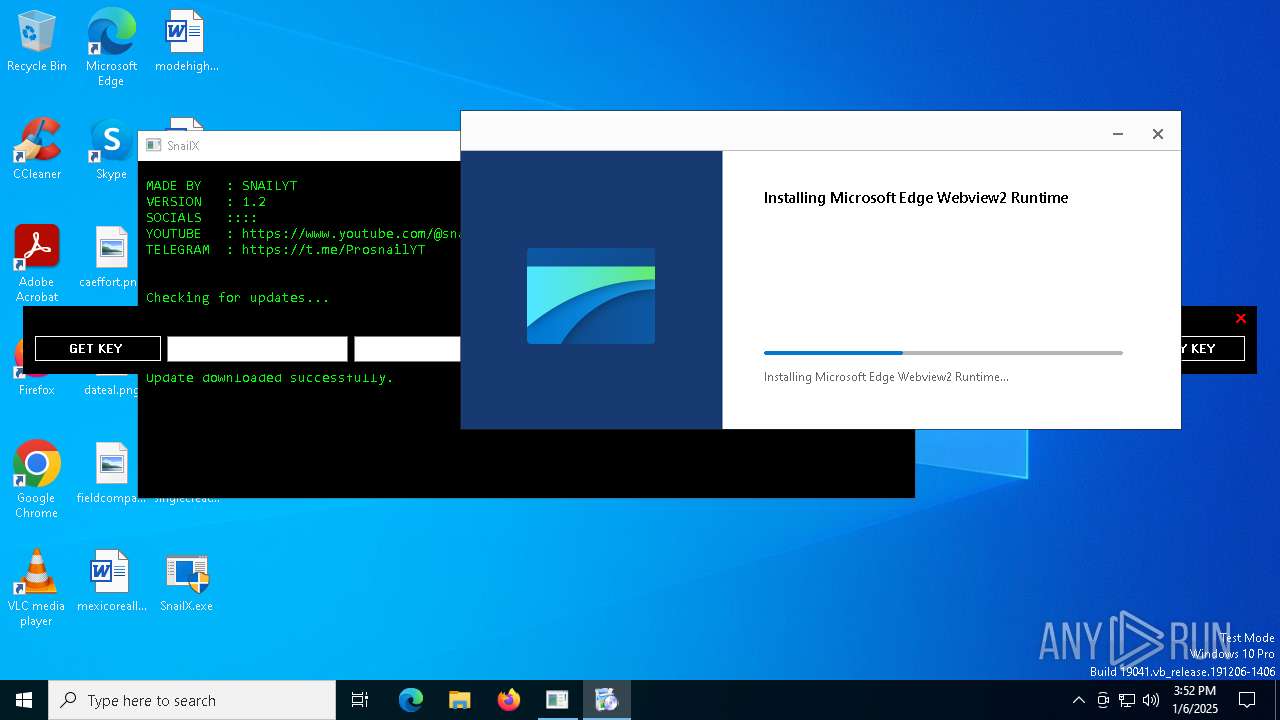Open Google Chrome desktop shortcut

[x=37, y=479]
